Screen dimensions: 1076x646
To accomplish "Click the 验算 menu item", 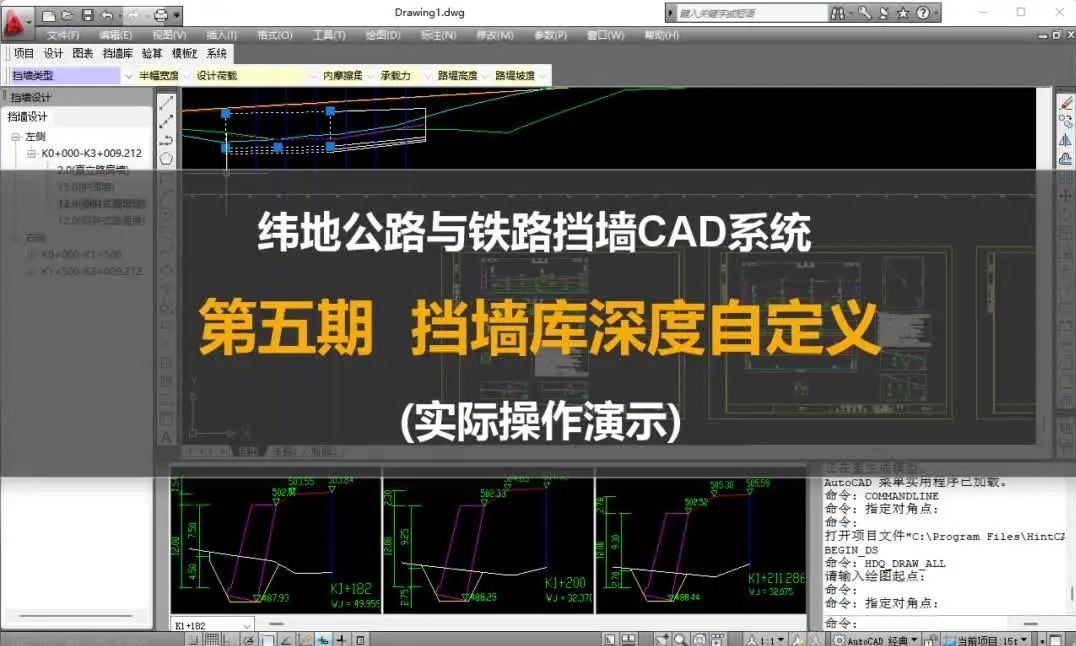I will point(152,54).
